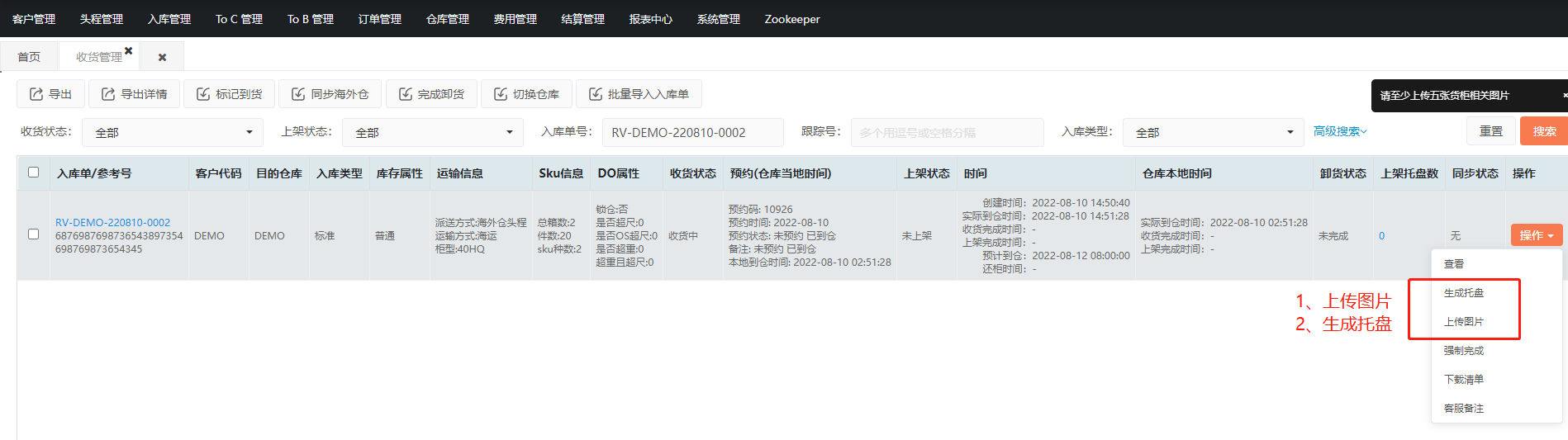Click the 切换仓库 switch warehouse button
This screenshot has height=440, width=1568.
point(526,94)
